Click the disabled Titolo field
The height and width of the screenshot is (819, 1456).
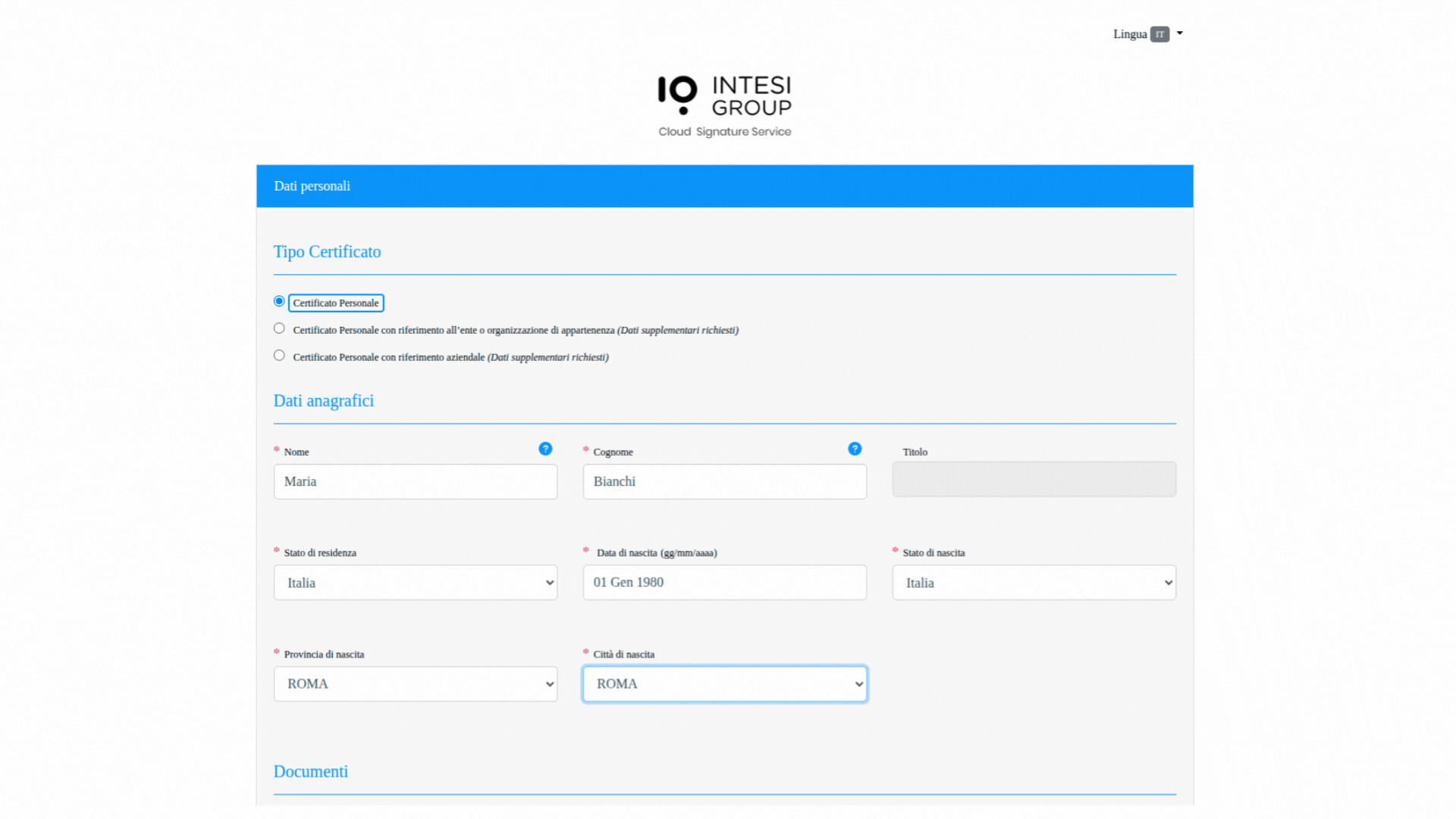(x=1034, y=479)
